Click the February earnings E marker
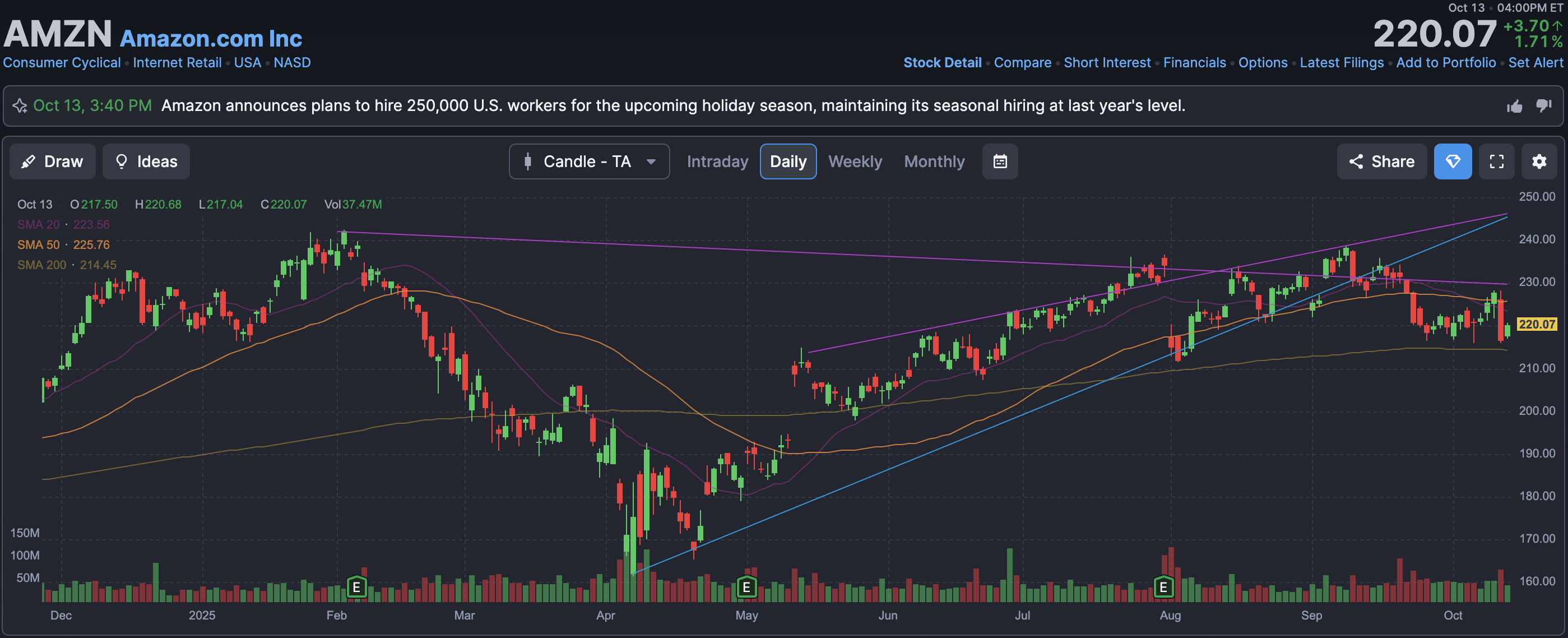The width and height of the screenshot is (1568, 638). pos(357,588)
